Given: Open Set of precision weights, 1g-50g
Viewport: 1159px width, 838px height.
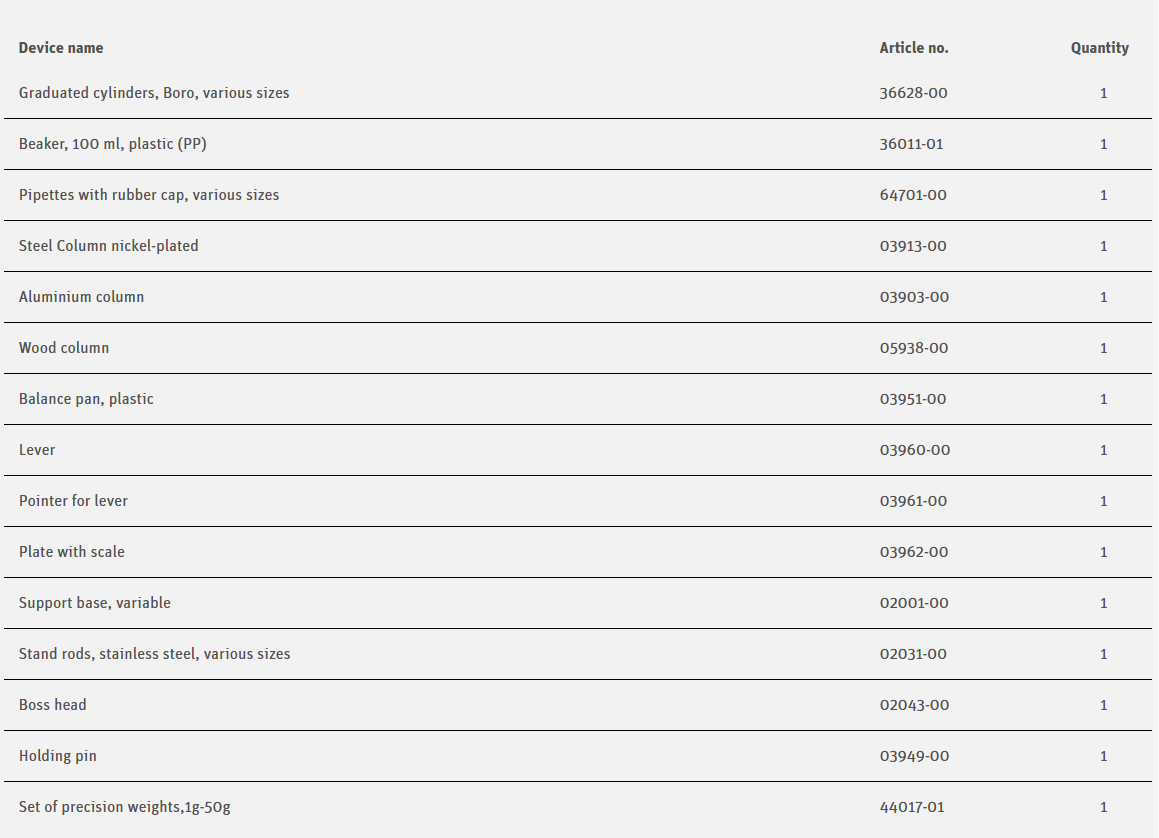Looking at the screenshot, I should (x=125, y=807).
